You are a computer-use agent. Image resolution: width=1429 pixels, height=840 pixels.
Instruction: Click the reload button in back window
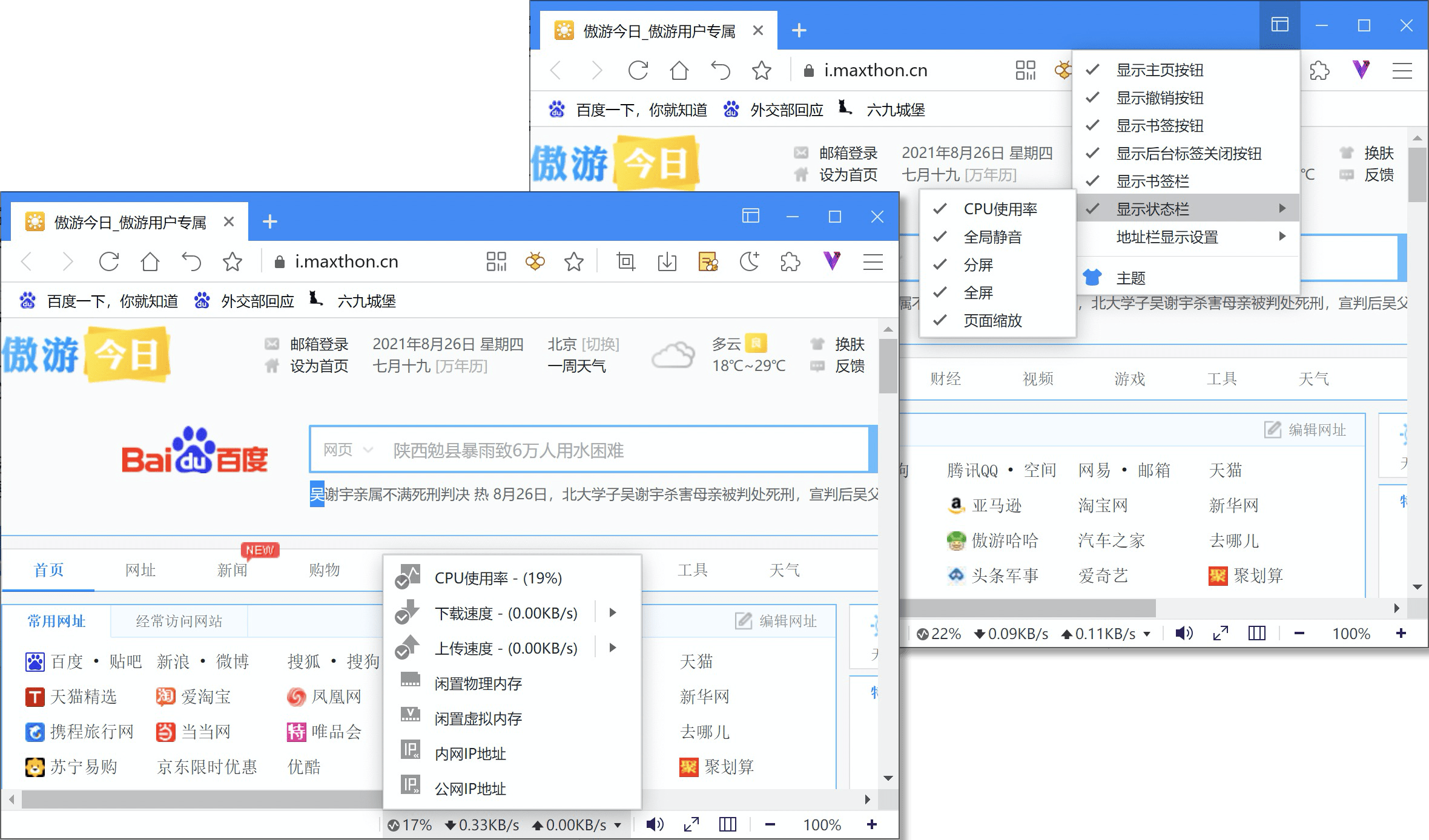(x=638, y=70)
